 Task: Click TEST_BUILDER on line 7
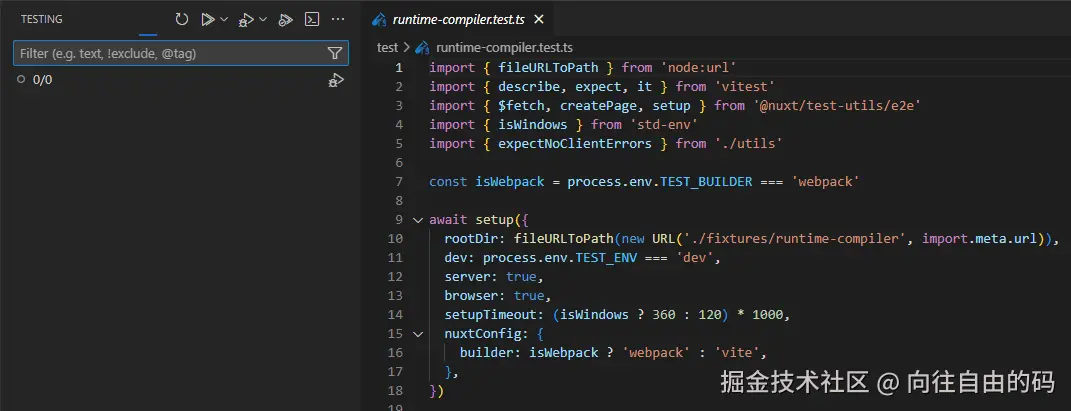coord(706,182)
